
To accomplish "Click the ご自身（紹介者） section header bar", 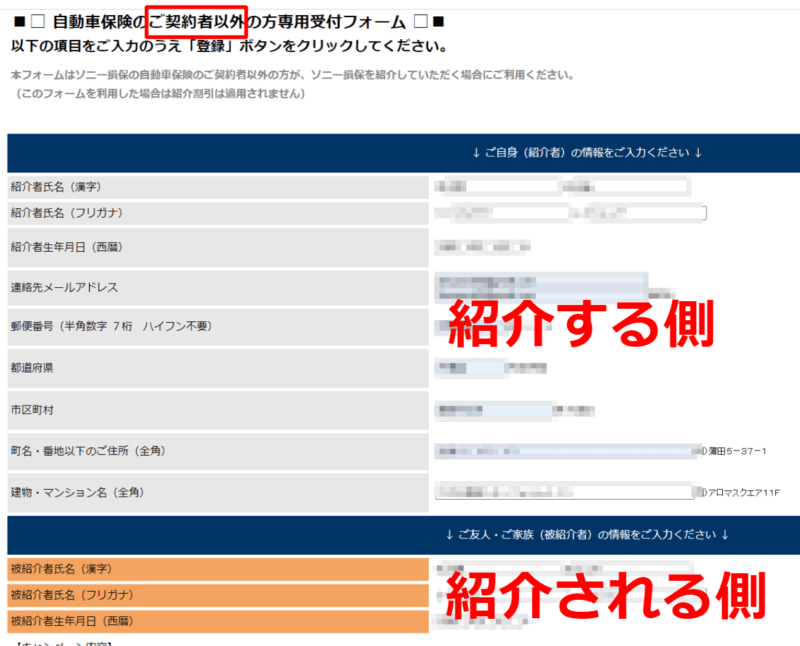I will click(x=586, y=153).
